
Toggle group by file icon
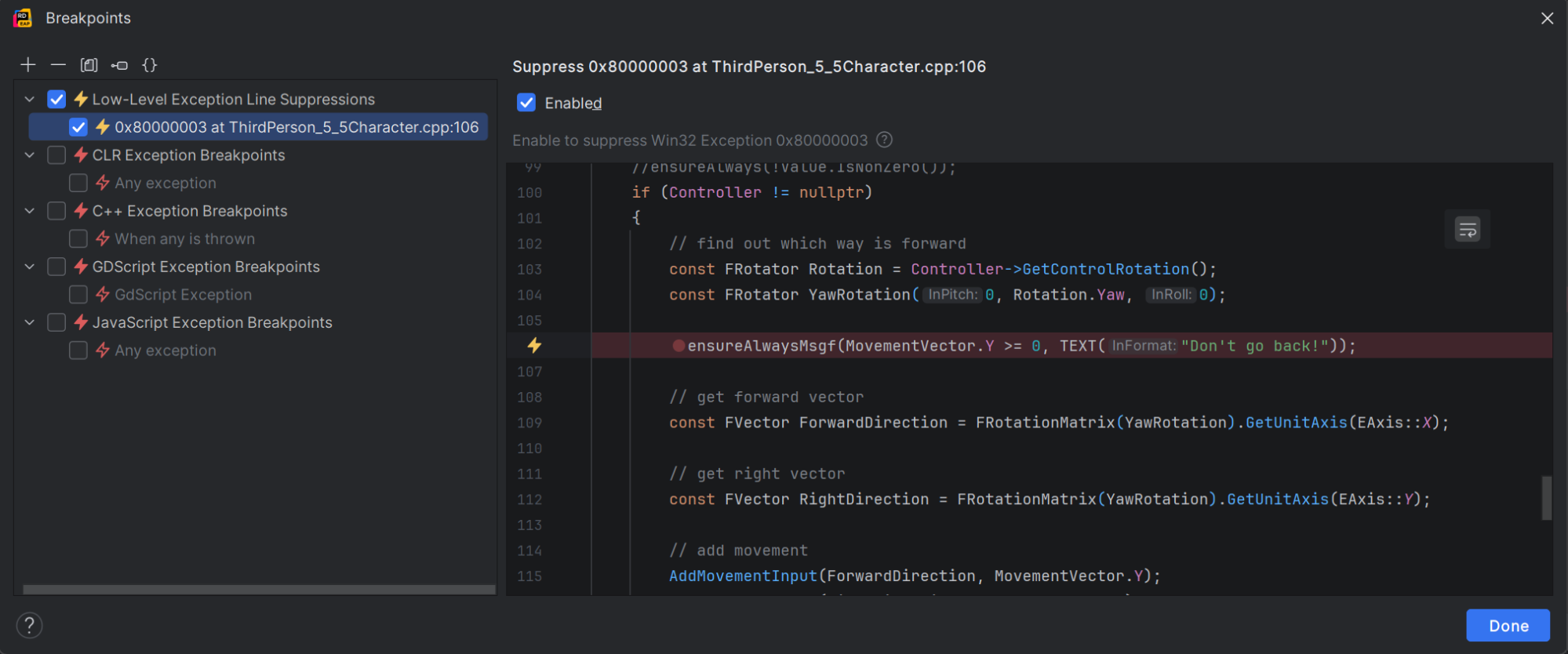89,65
